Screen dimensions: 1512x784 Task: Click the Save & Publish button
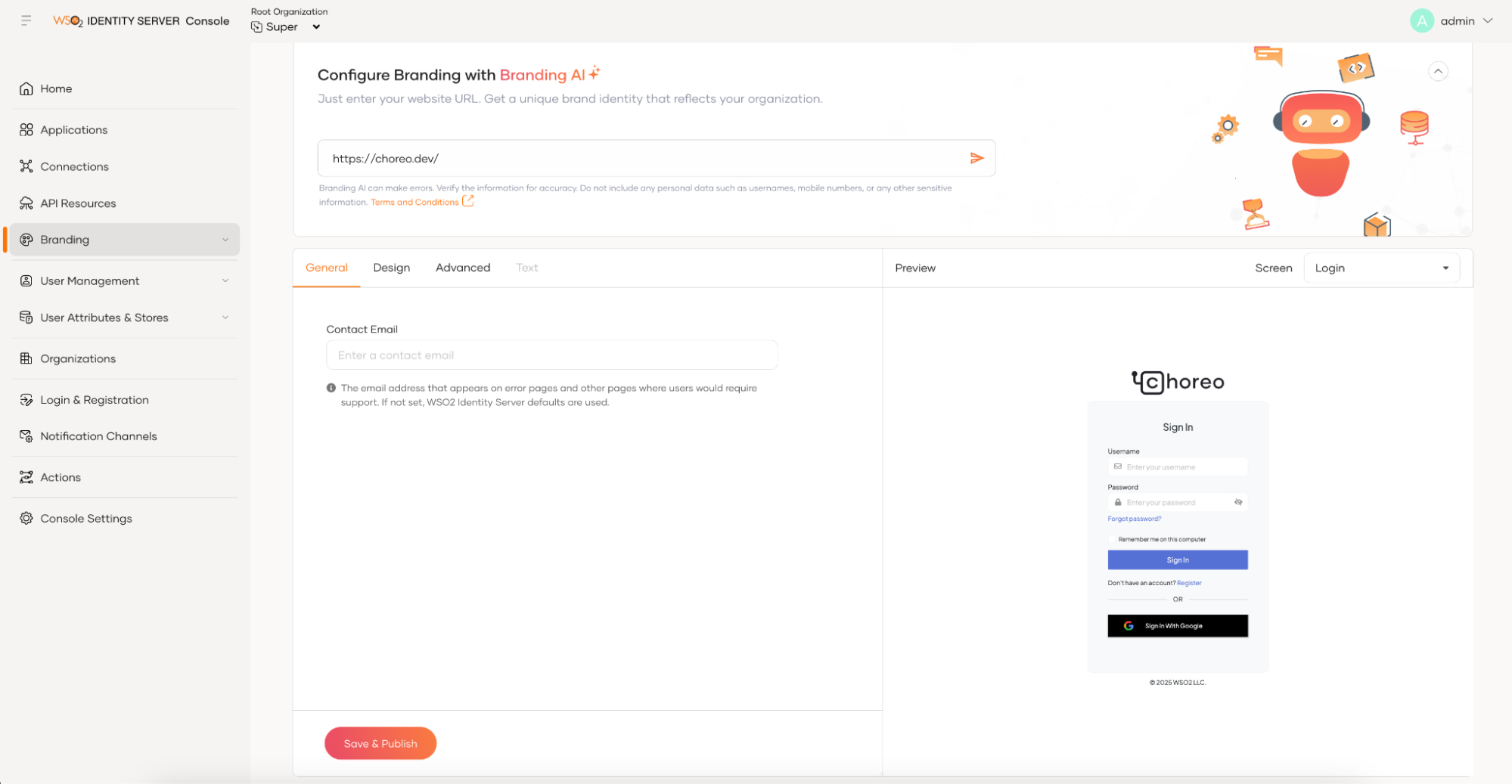click(x=380, y=743)
